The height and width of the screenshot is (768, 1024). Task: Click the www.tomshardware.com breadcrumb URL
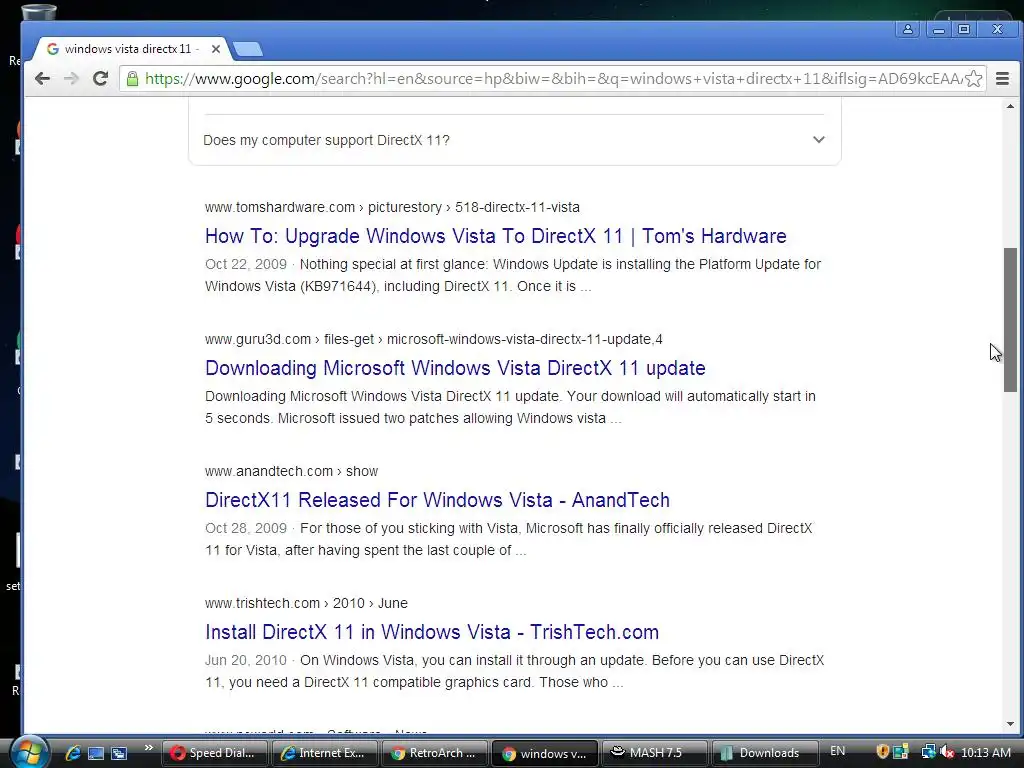pyautogui.click(x=392, y=207)
